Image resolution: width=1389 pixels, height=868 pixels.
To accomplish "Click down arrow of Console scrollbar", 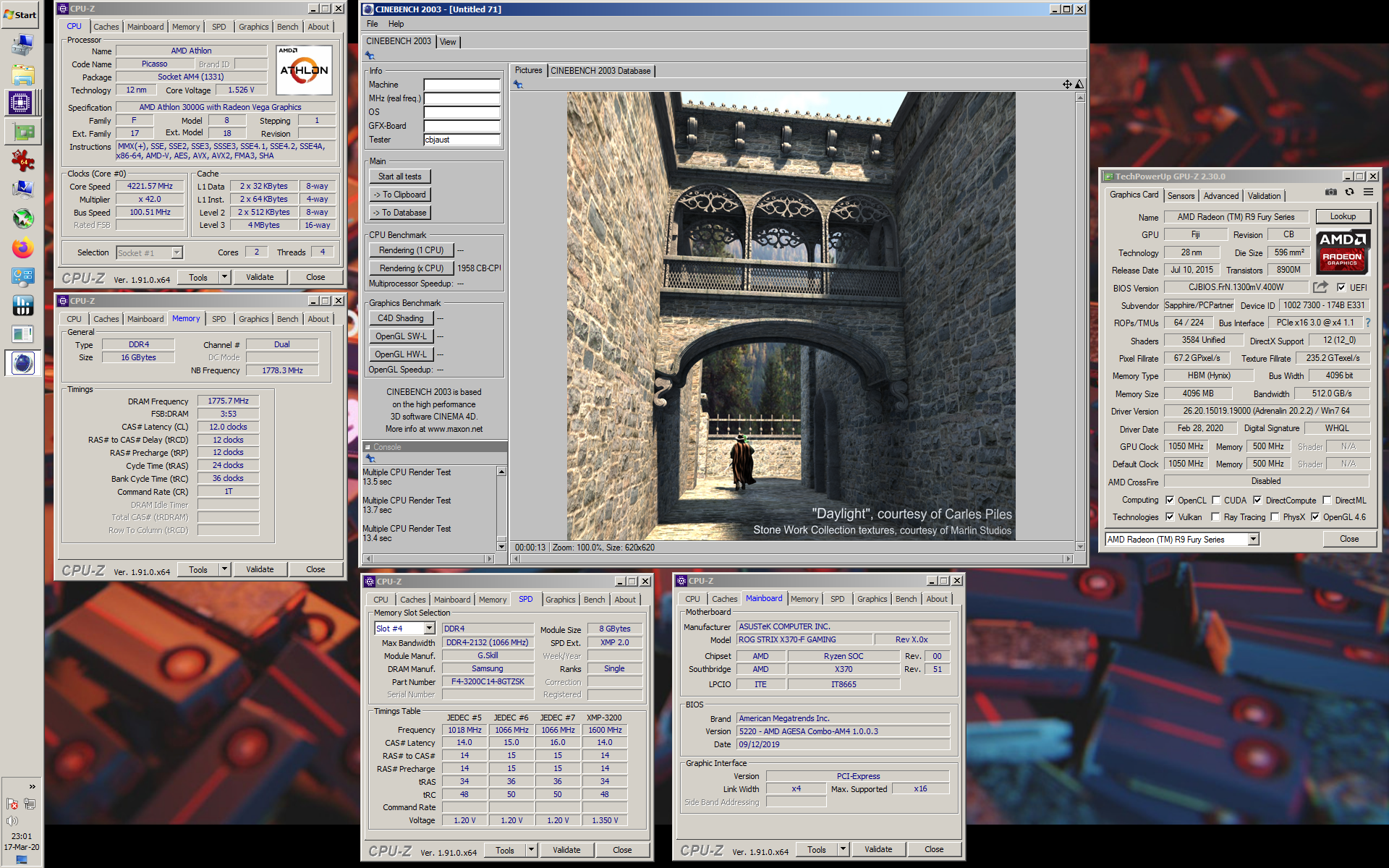I will (501, 546).
